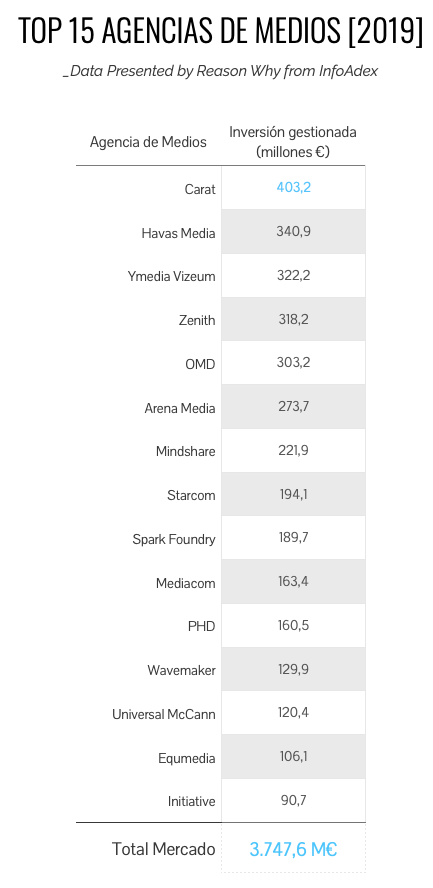The image size is (433, 888).
Task: Click the Total Mercado 3.747,6 M€ figure
Action: (x=293, y=849)
